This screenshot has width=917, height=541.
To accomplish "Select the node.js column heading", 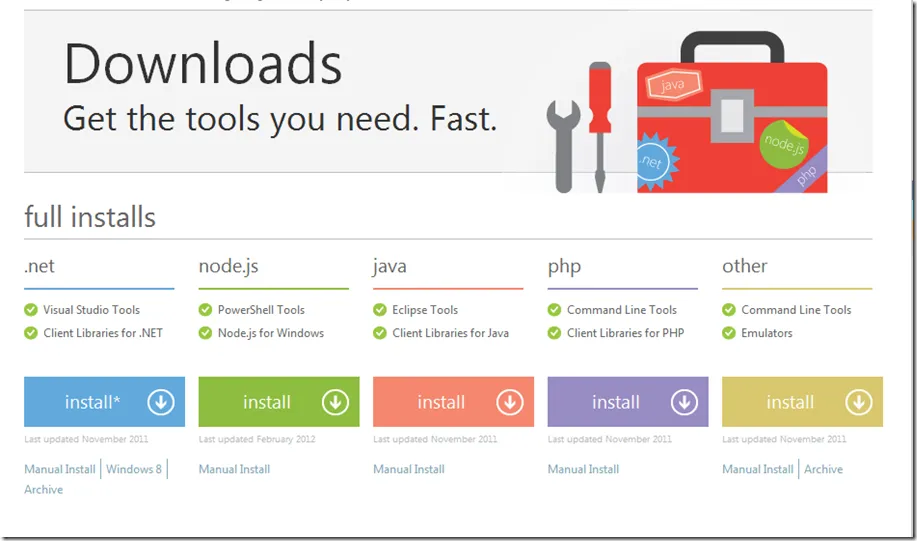I will pyautogui.click(x=229, y=267).
